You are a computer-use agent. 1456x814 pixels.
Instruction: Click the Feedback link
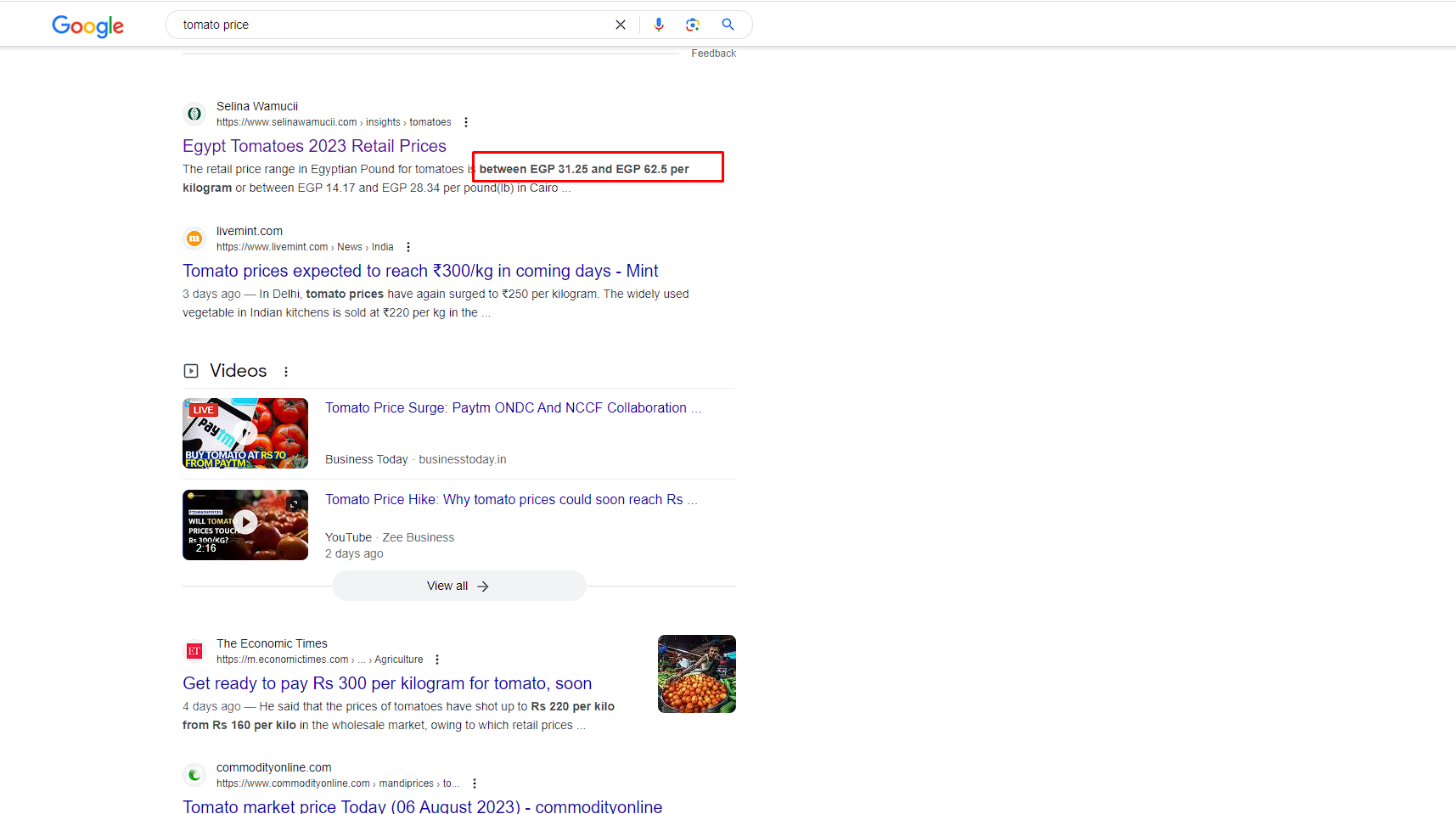click(x=713, y=53)
